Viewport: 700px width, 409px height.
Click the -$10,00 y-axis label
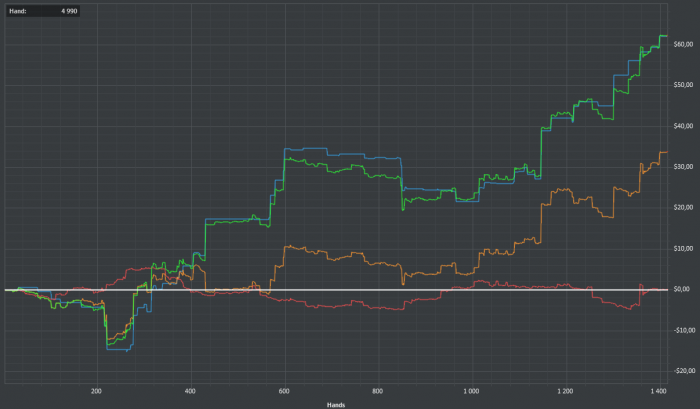point(684,330)
